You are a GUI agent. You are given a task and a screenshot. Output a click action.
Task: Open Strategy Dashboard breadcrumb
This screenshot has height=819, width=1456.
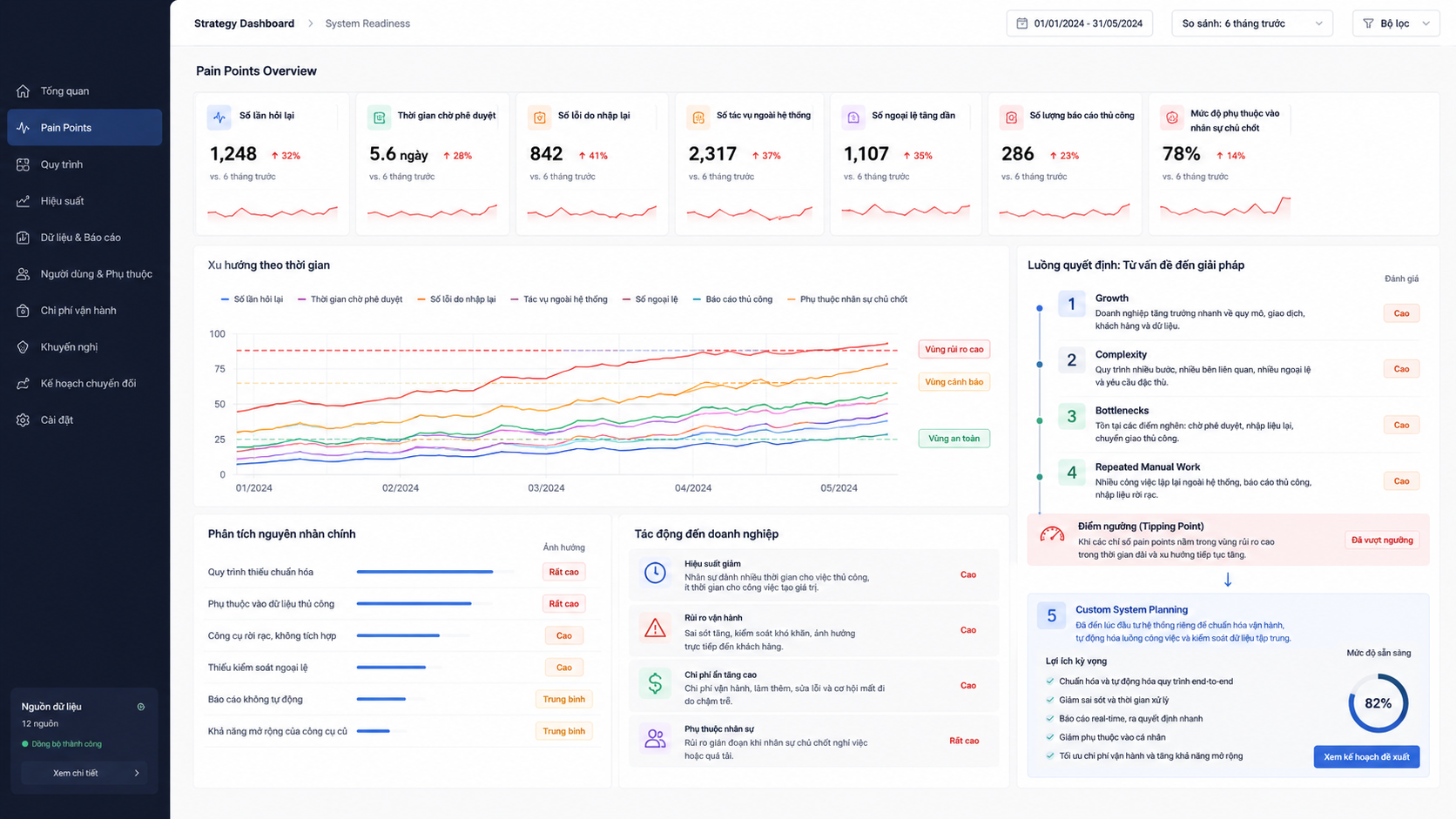click(x=244, y=23)
